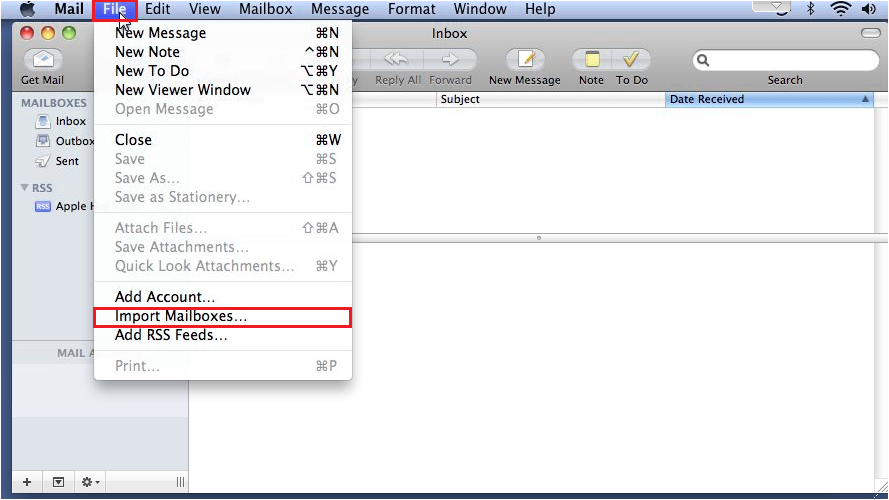The width and height of the screenshot is (889, 500).
Task: Click the Get Mail envelope icon
Action: [43, 60]
